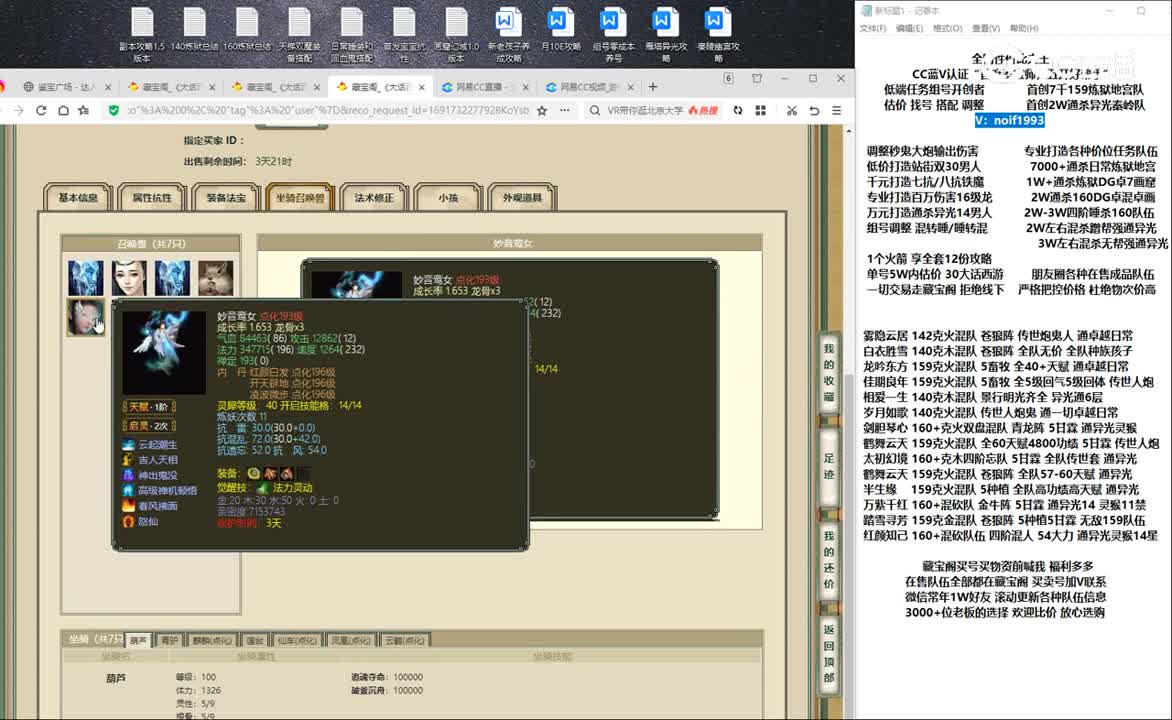Open Word document 组号零成本养号
This screenshot has width=1172, height=720.
613,35
